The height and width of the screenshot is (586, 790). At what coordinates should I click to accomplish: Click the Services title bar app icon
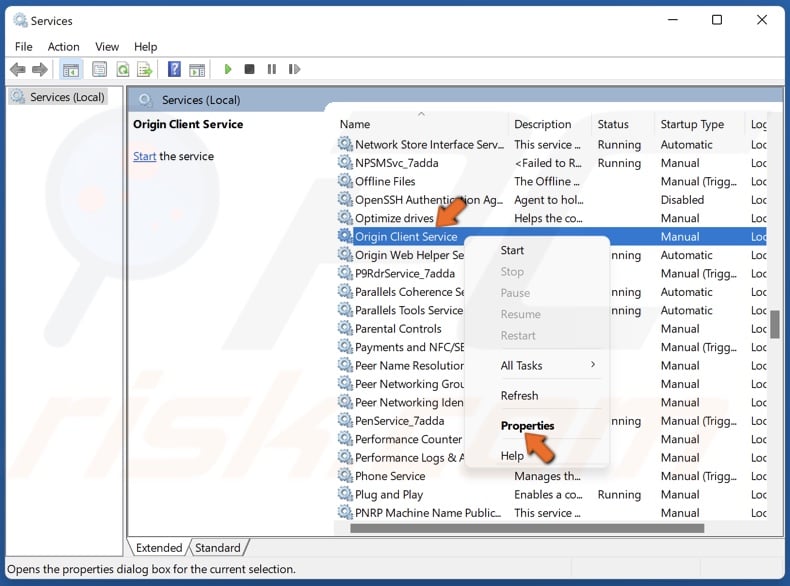pos(20,21)
